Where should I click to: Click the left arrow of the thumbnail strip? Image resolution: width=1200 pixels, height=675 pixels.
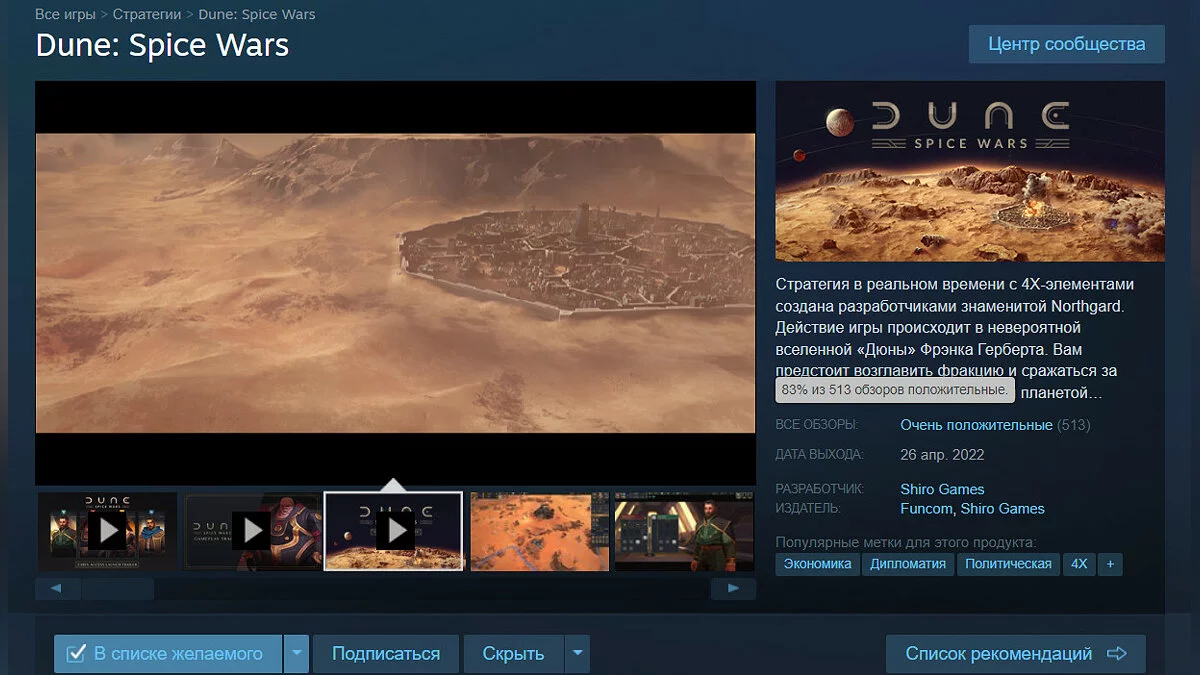click(x=57, y=588)
